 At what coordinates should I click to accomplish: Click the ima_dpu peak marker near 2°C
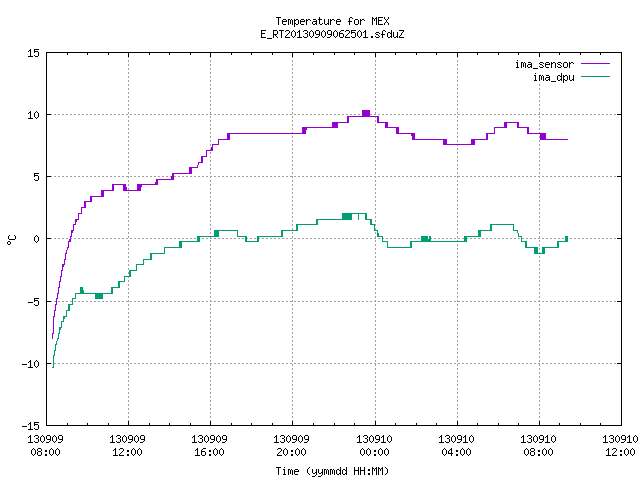(347, 216)
